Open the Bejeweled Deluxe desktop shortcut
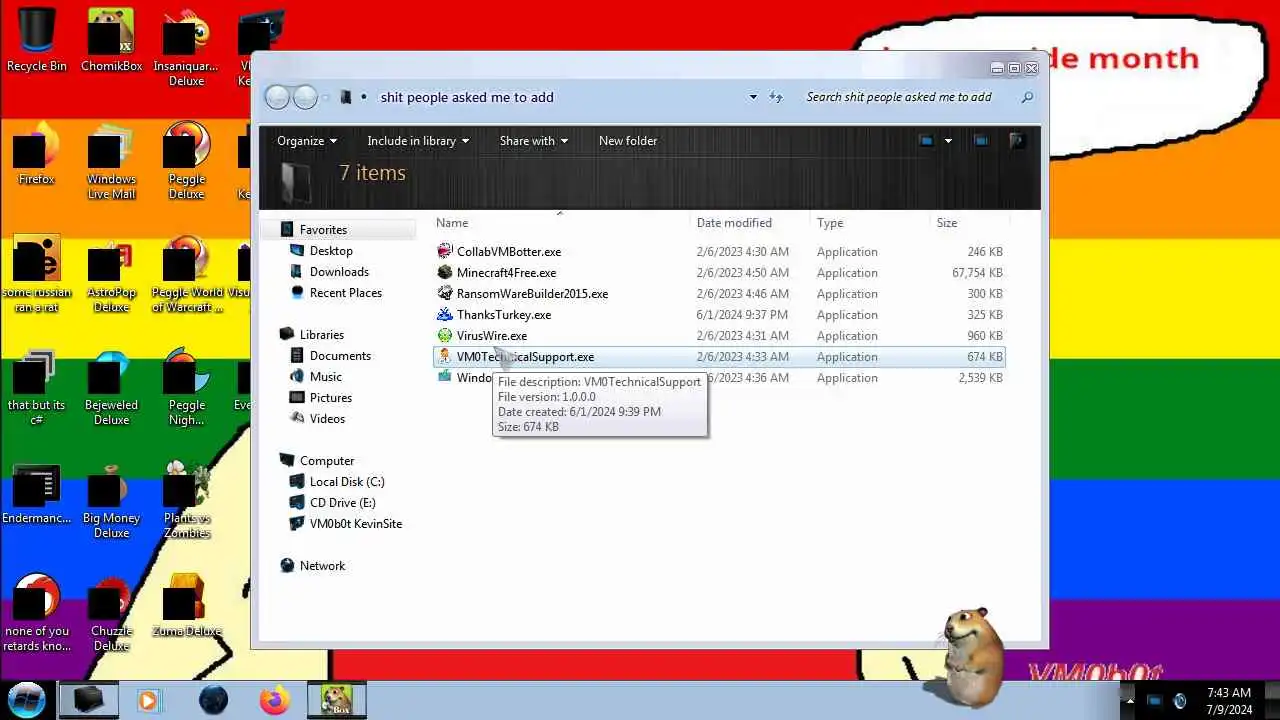The height and width of the screenshot is (720, 1280). [111, 387]
